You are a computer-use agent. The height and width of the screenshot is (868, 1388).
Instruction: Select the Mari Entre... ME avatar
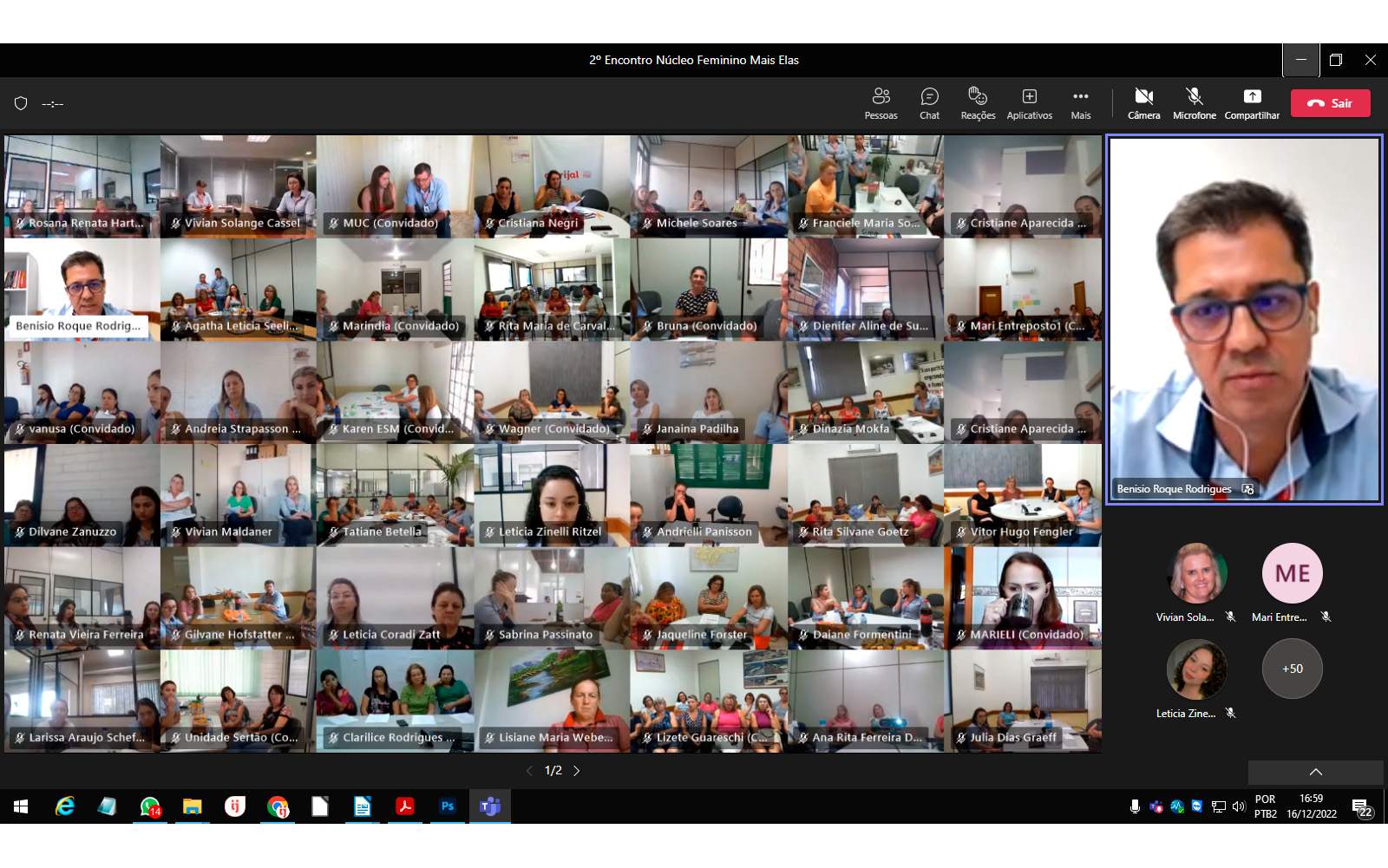(x=1292, y=573)
